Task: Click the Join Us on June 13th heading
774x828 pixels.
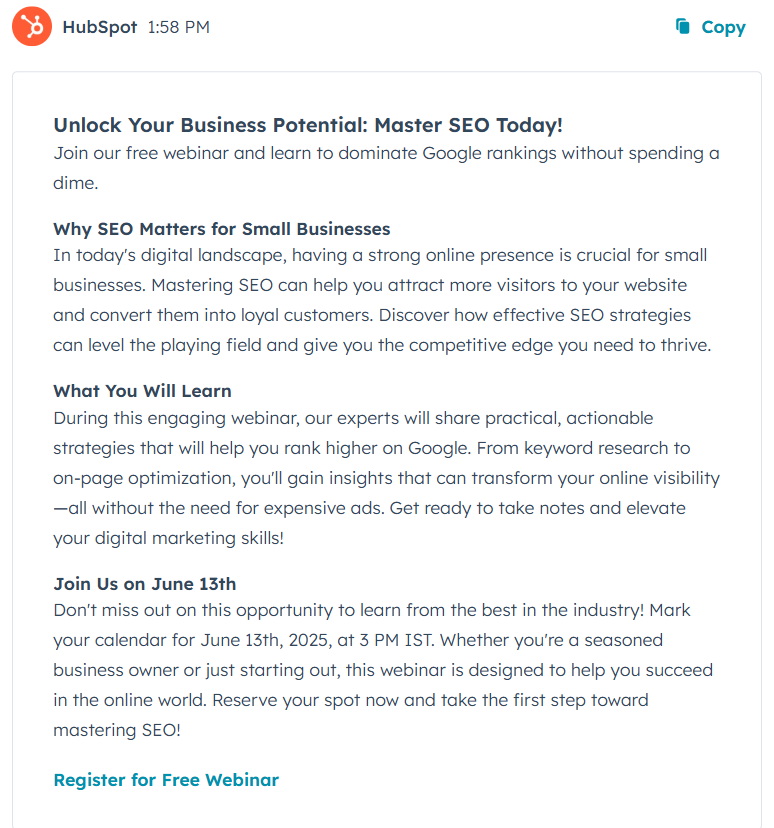Action: pyautogui.click(x=145, y=584)
